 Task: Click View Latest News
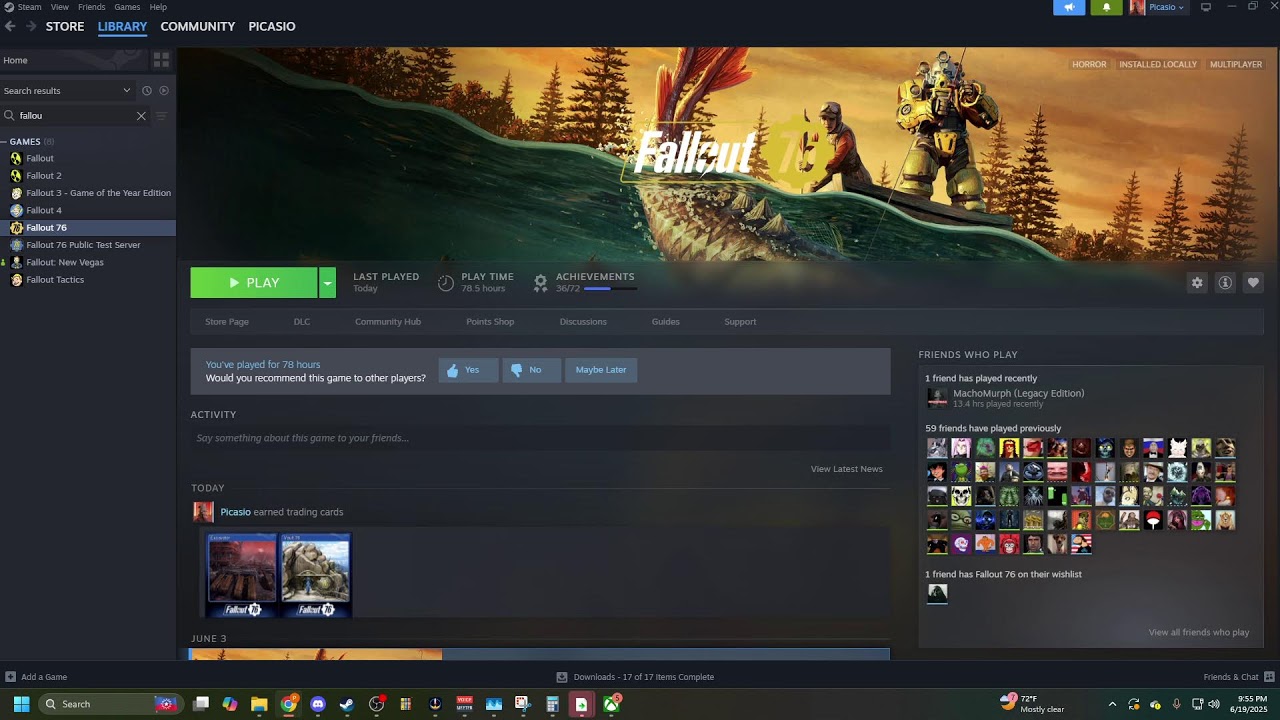tap(847, 469)
